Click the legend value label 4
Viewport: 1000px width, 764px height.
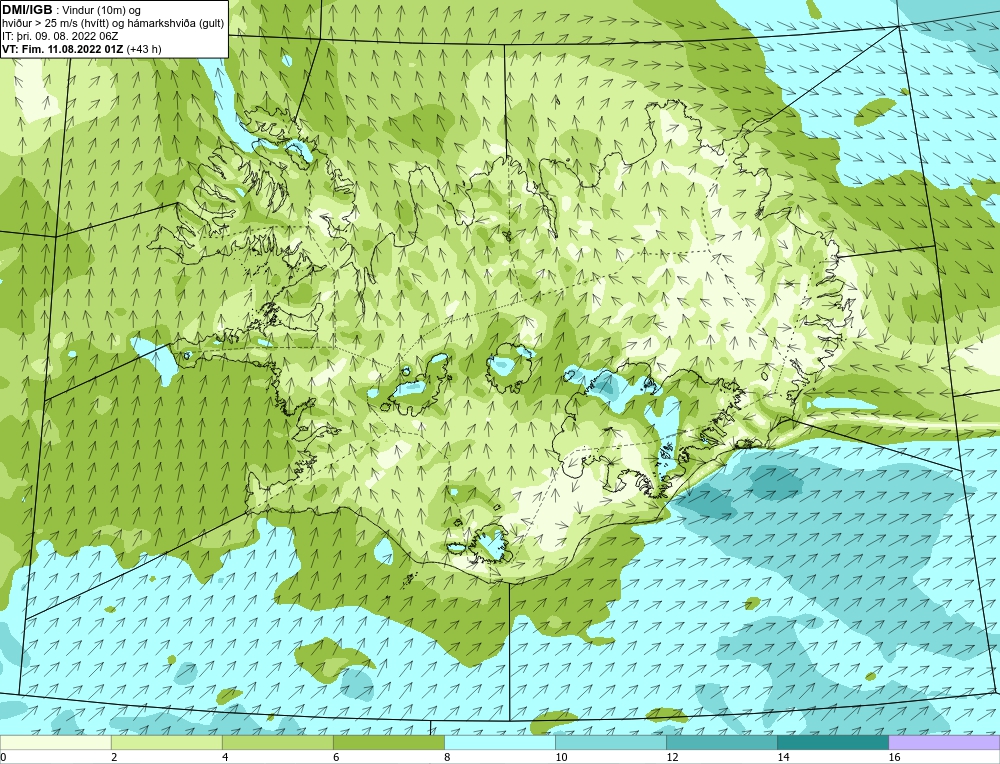click(225, 757)
